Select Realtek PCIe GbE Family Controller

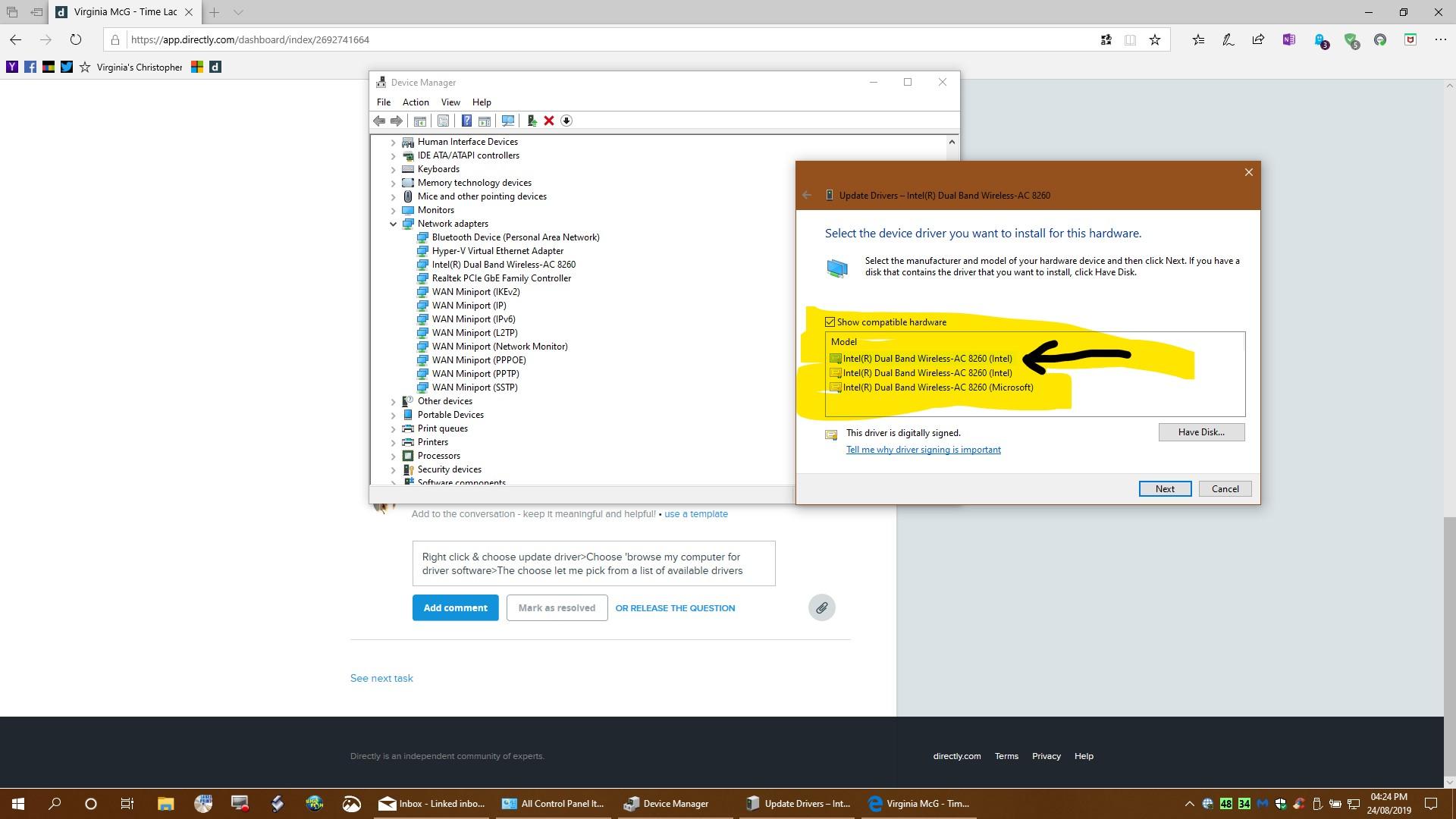[501, 278]
